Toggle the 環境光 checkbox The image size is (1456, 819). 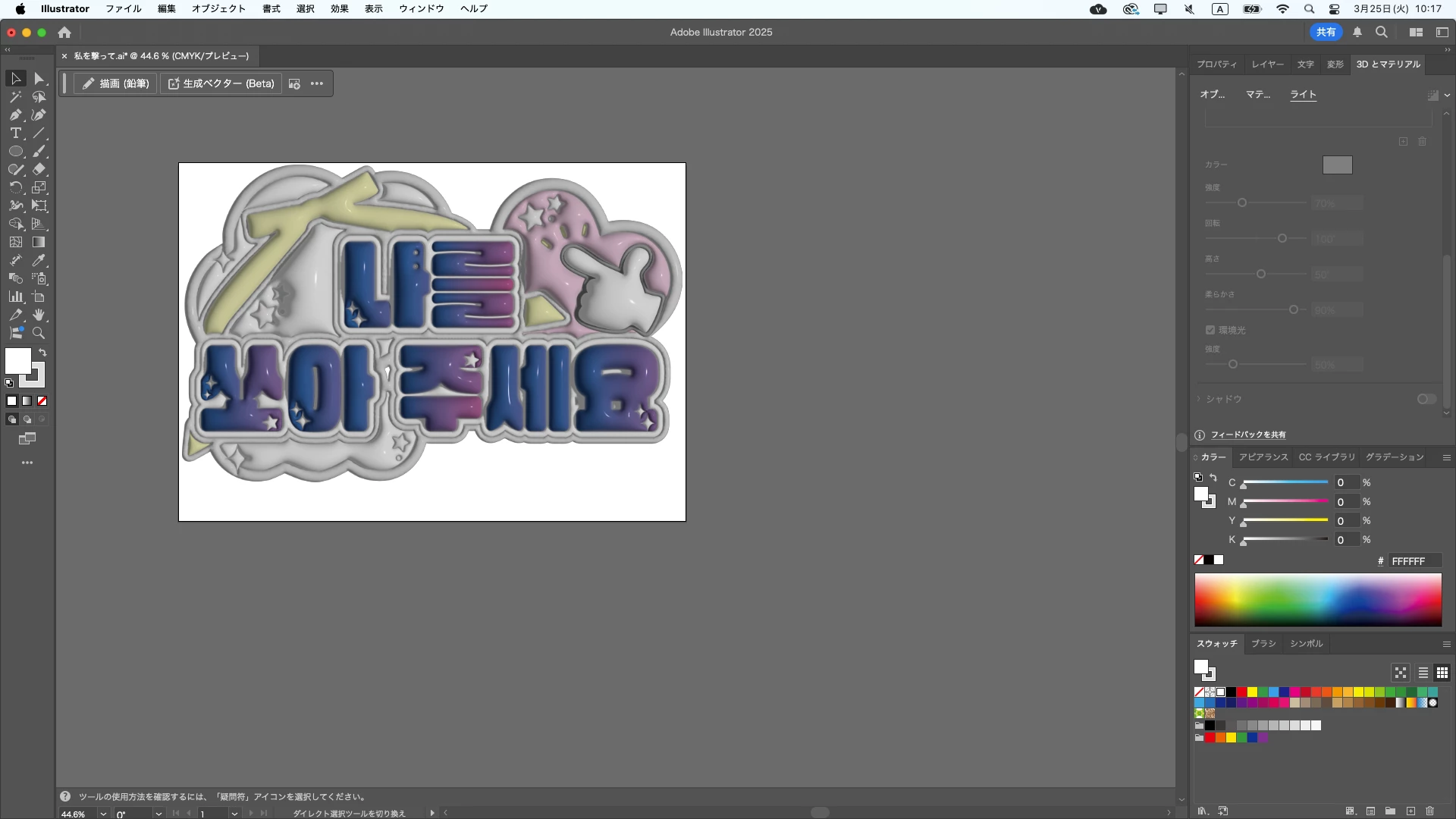pos(1210,330)
